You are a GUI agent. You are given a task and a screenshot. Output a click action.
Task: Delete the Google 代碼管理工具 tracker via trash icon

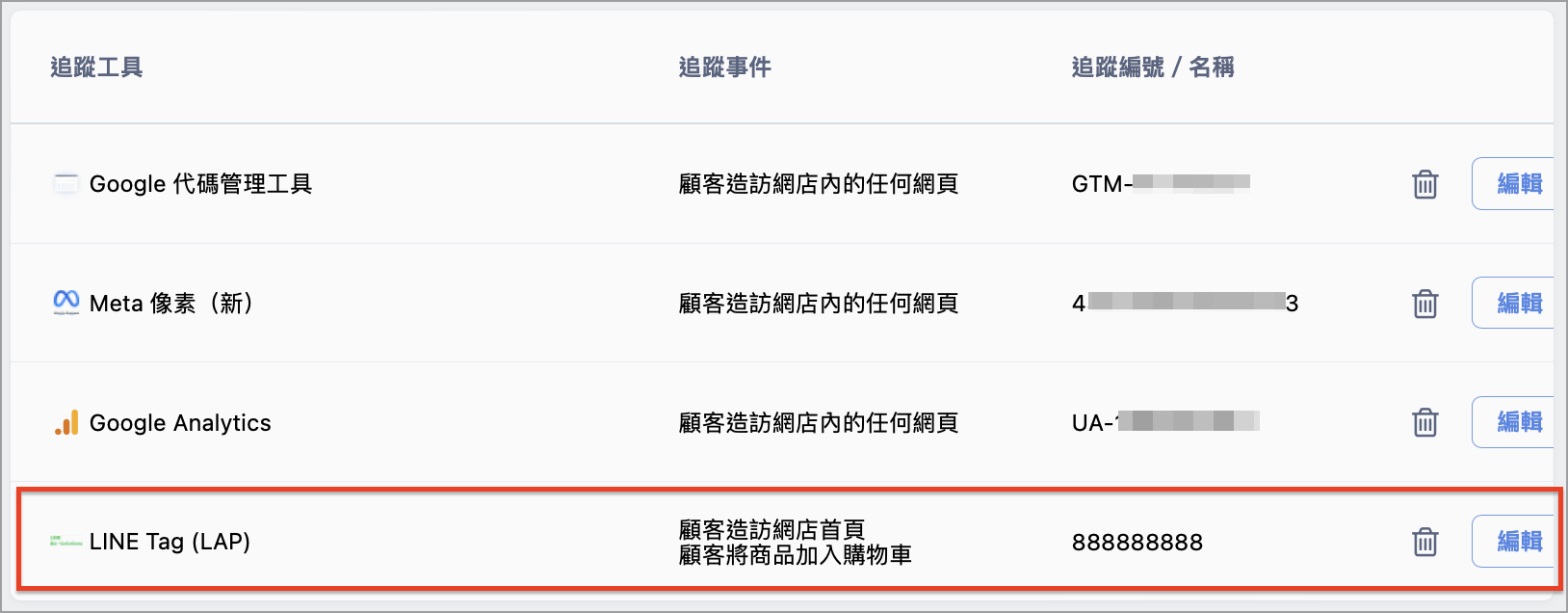point(1425,184)
